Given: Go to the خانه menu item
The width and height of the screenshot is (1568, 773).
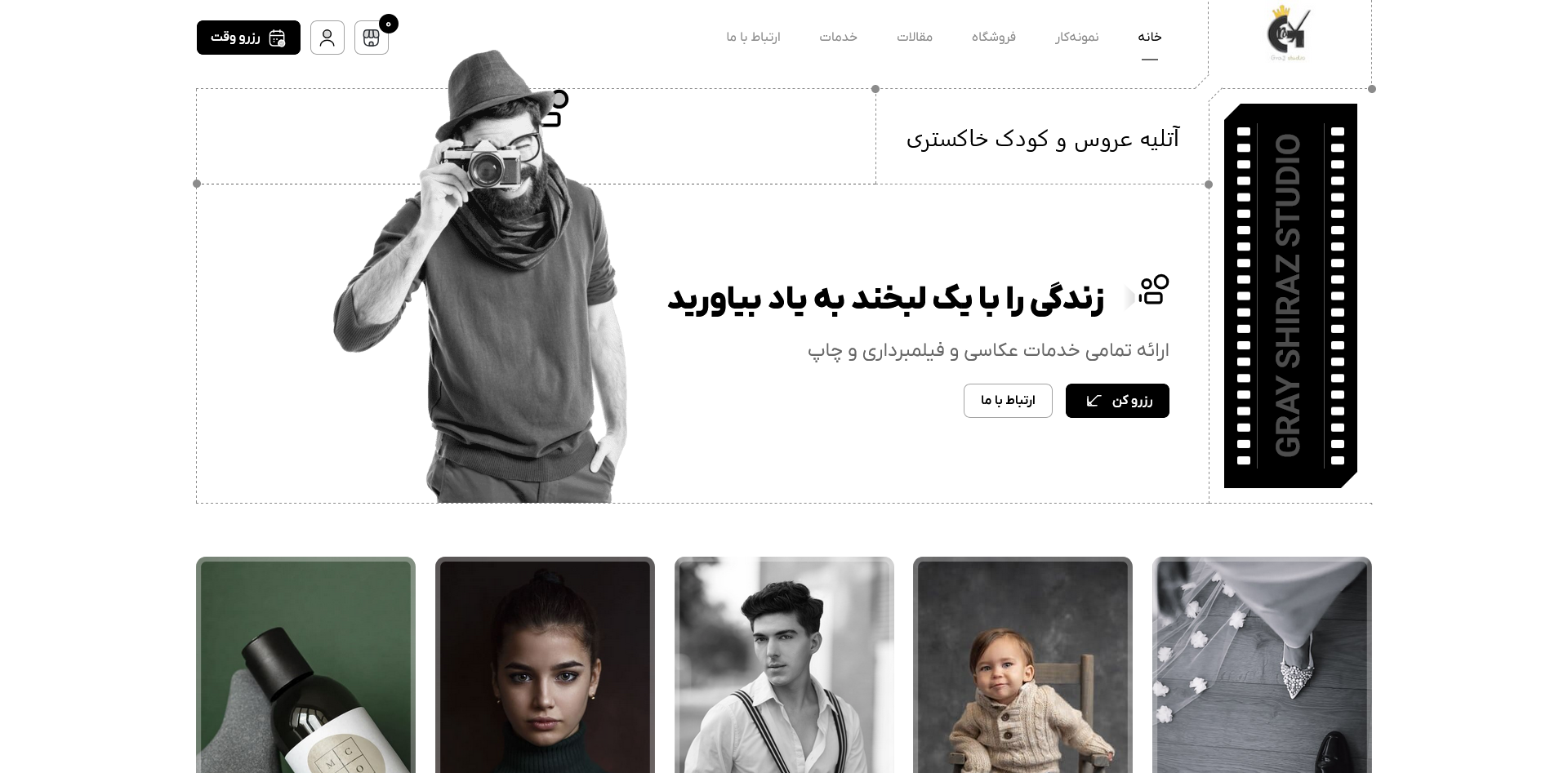Looking at the screenshot, I should coord(1150,37).
